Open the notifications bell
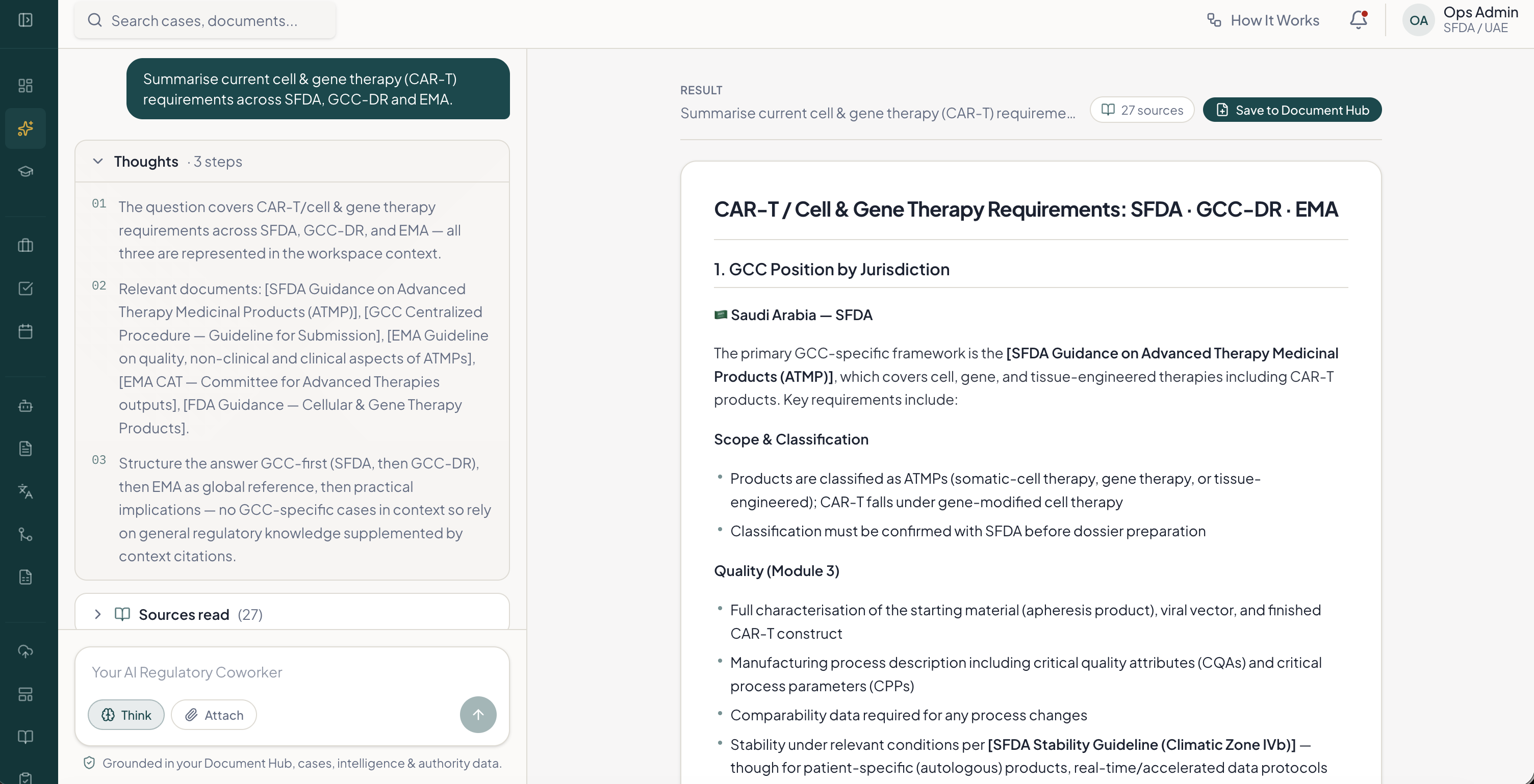The height and width of the screenshot is (784, 1534). coord(1359,20)
